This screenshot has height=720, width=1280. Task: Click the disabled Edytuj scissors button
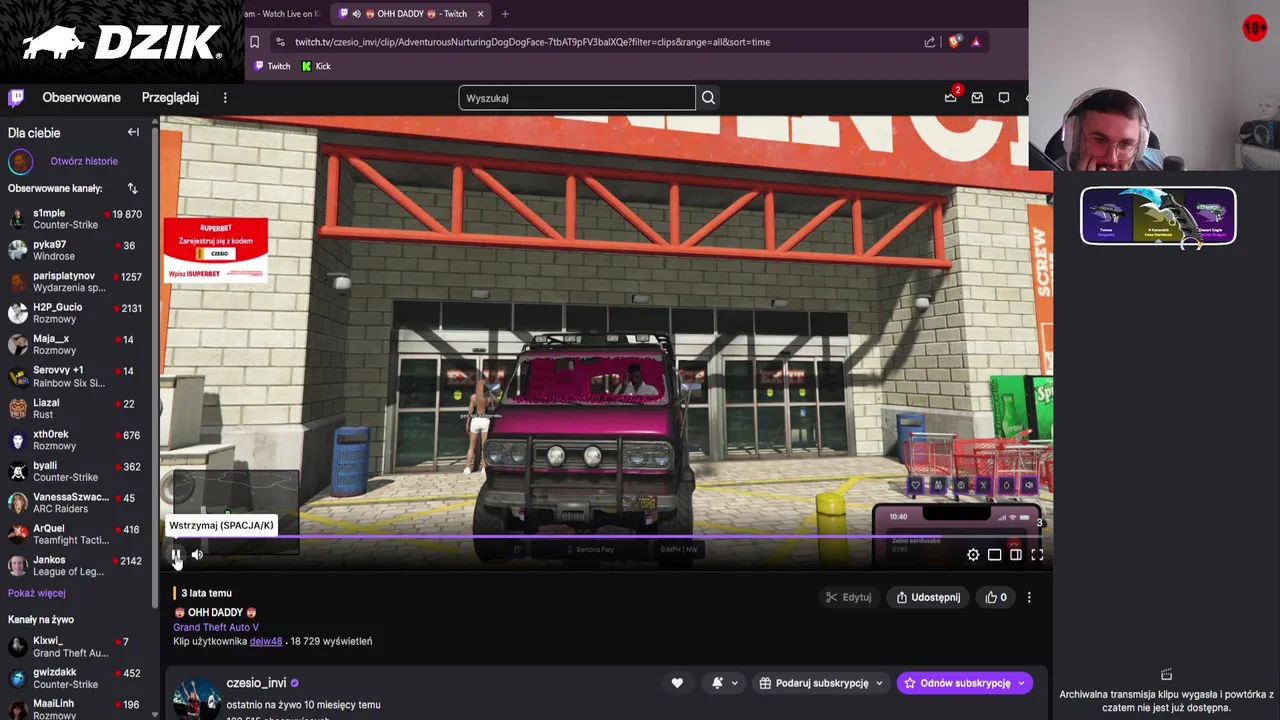point(848,597)
